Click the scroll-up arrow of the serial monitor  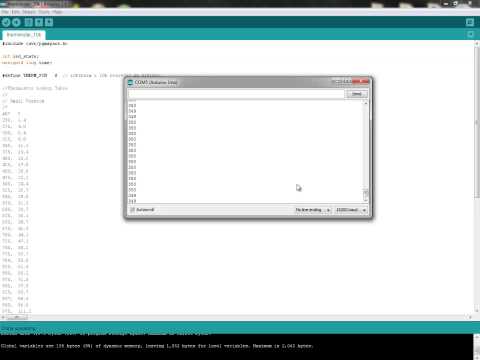[366, 103]
